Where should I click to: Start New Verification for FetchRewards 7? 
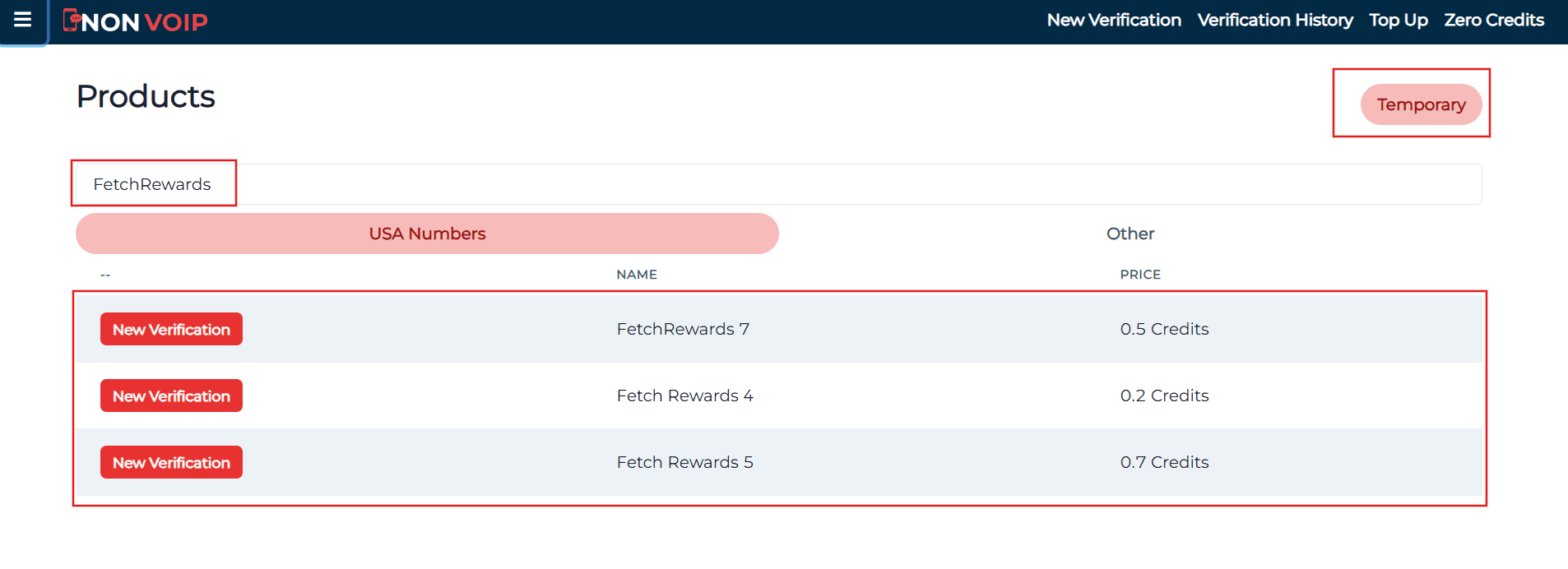coord(171,329)
